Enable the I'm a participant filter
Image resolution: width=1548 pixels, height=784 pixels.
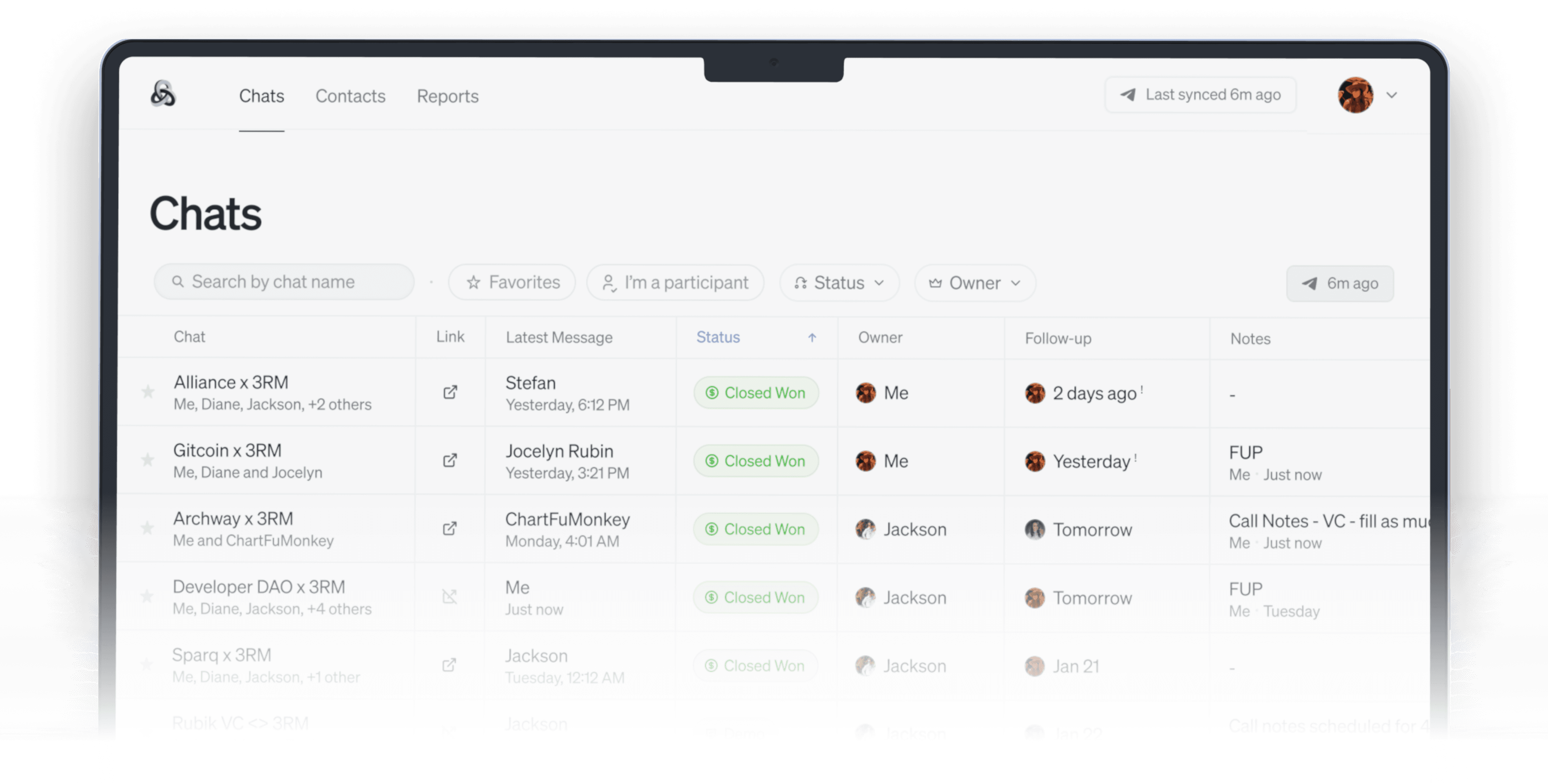(675, 283)
